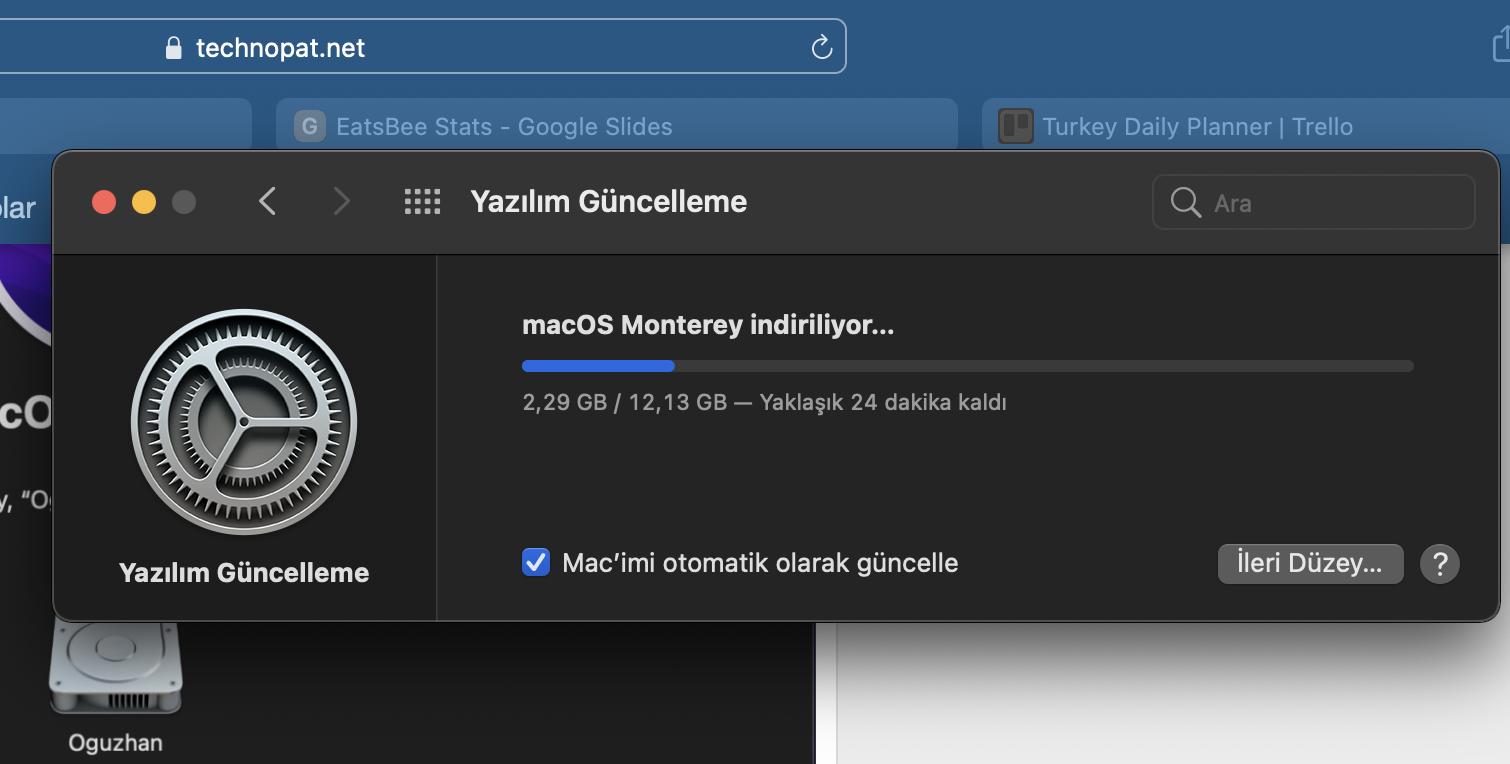Go forward in System Preferences
This screenshot has width=1510, height=764.
point(342,202)
